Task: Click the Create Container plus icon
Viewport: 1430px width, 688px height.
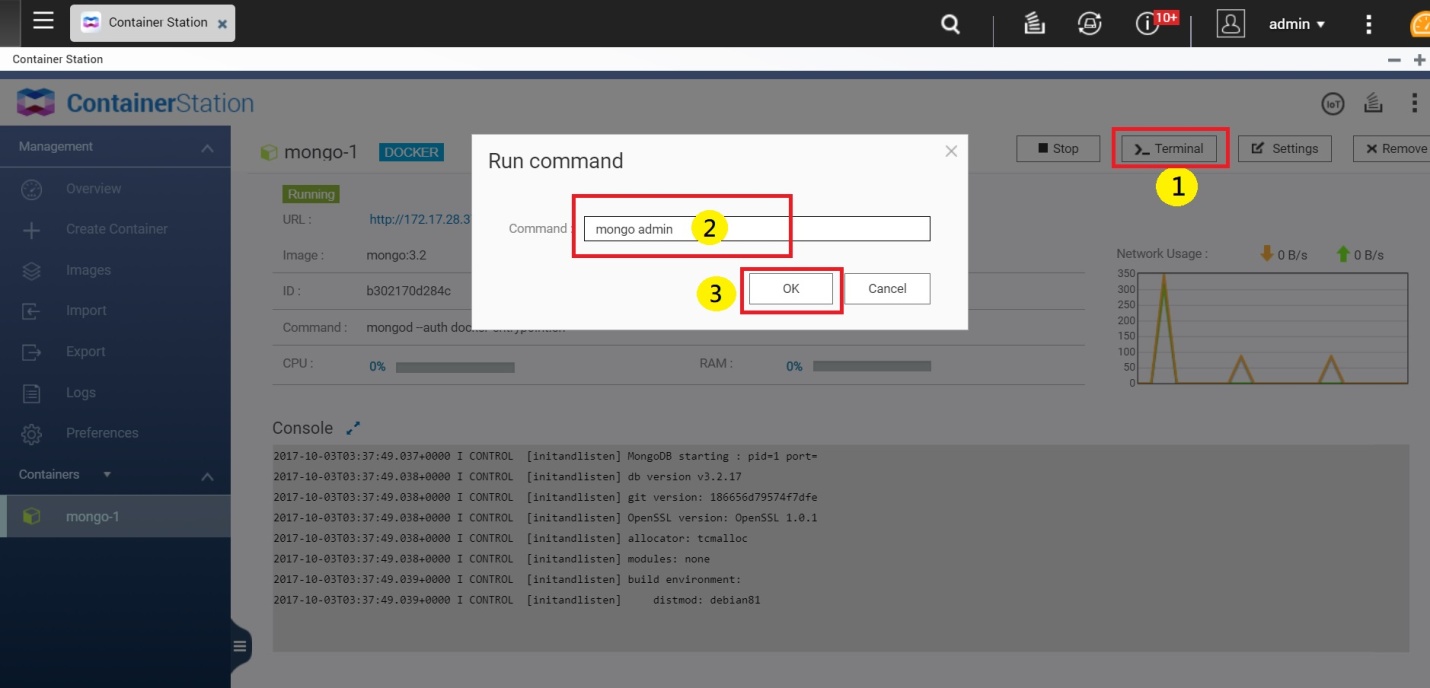Action: (32, 230)
